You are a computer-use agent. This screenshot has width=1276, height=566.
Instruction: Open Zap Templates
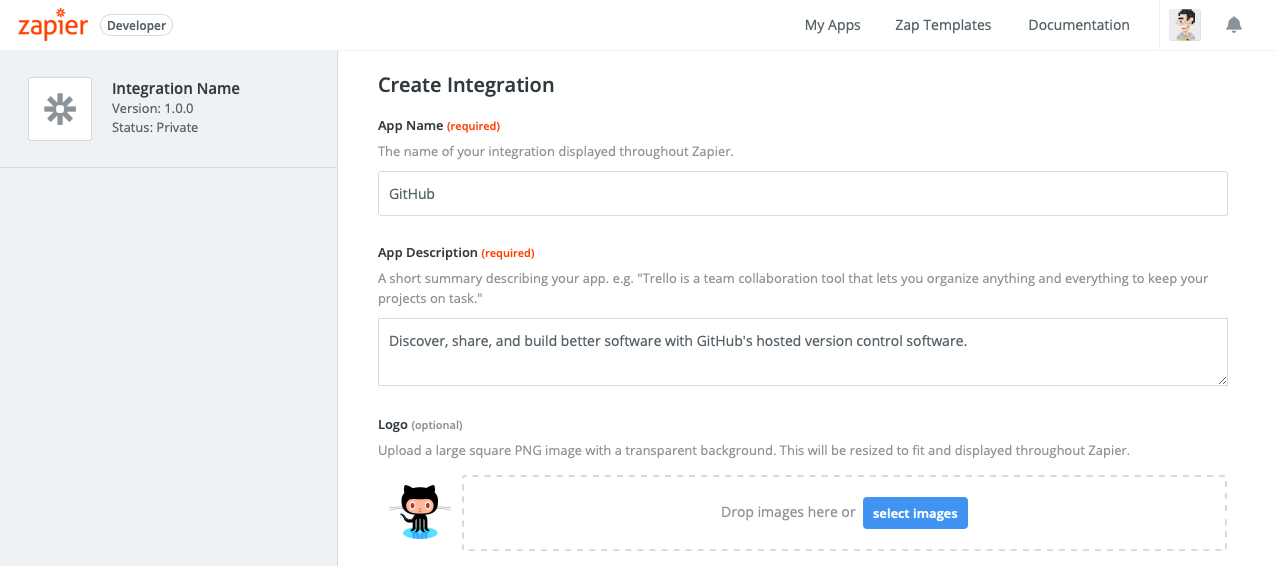(943, 25)
